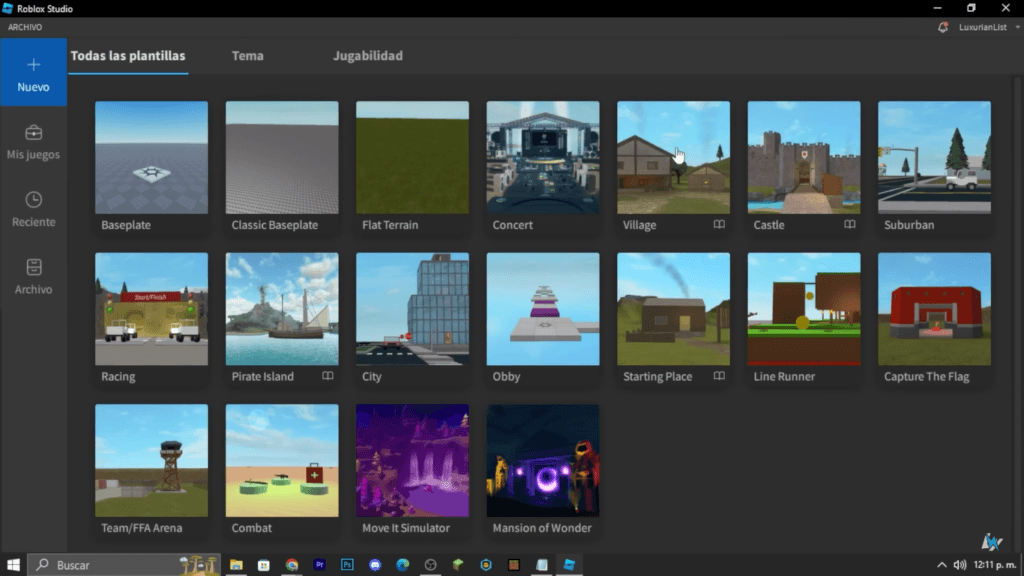Switch to Todas las plantillas tab
The image size is (1024, 576).
[x=128, y=56]
